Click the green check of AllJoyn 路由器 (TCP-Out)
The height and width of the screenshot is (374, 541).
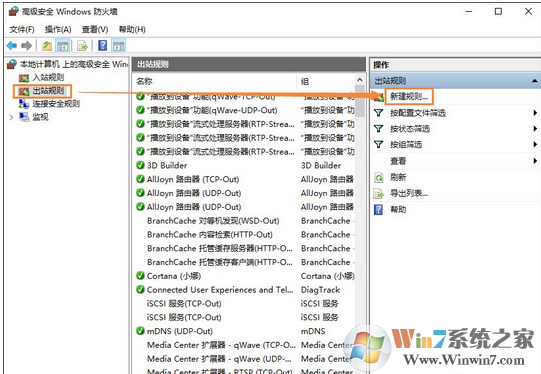[x=140, y=179]
